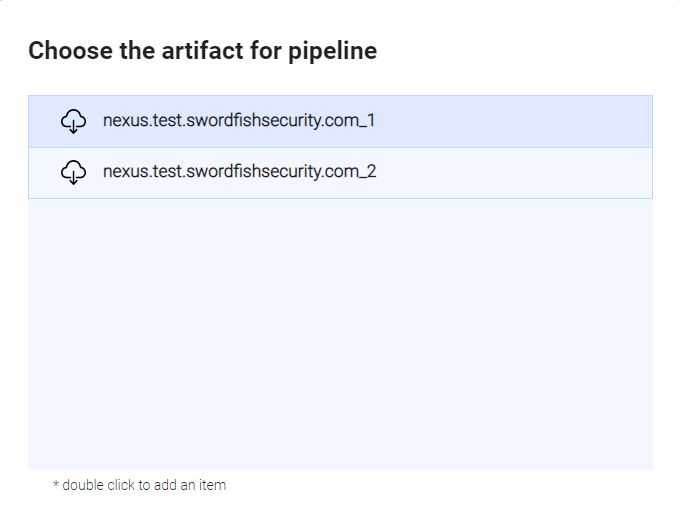The image size is (680, 518).
Task: Click the nexus.test.swordfishsecurity.com_2 text label
Action: coord(239,171)
